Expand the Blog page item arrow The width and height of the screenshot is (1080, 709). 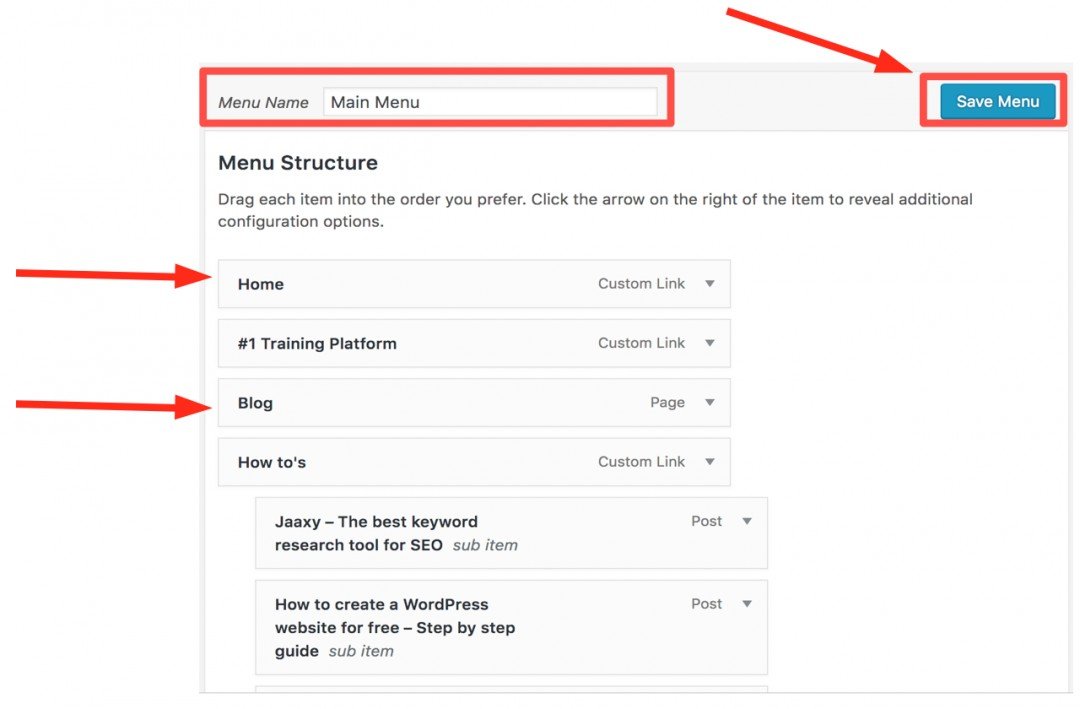[710, 402]
